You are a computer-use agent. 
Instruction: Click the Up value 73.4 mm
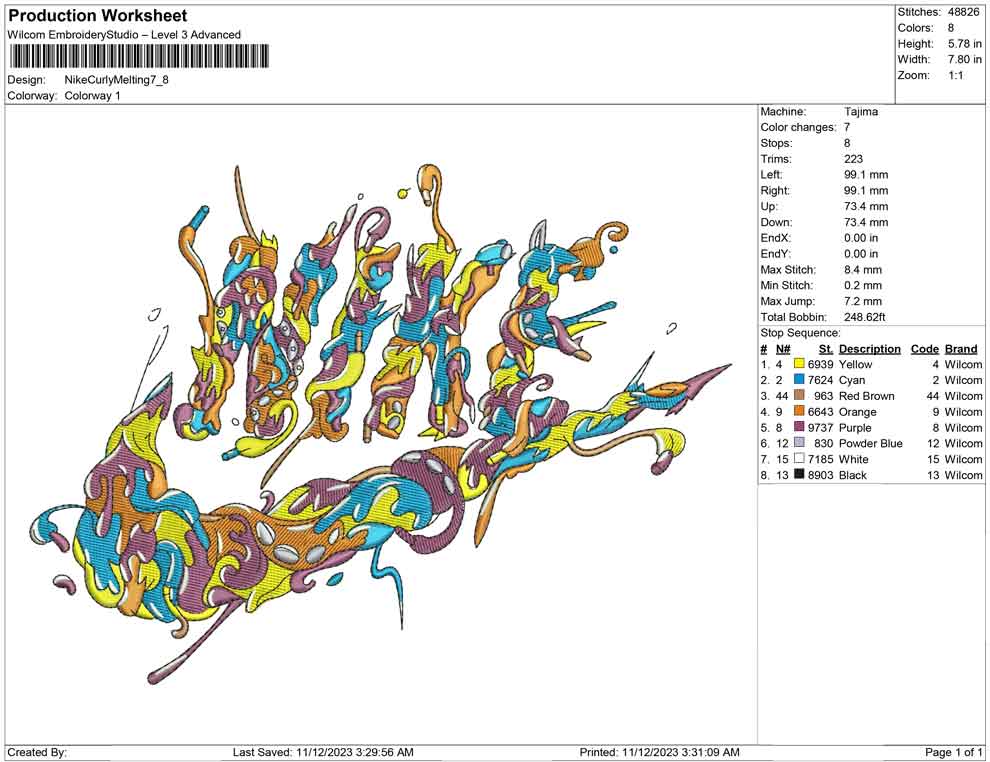[x=866, y=206]
